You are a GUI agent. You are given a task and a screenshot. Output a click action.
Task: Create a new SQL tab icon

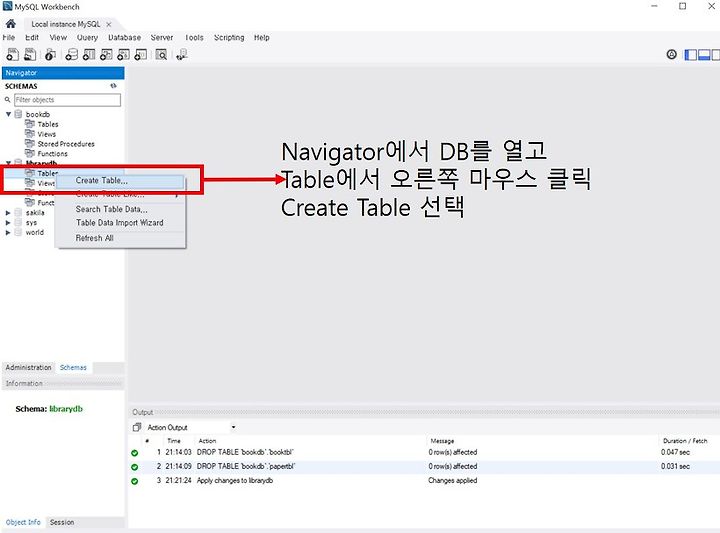coord(13,55)
